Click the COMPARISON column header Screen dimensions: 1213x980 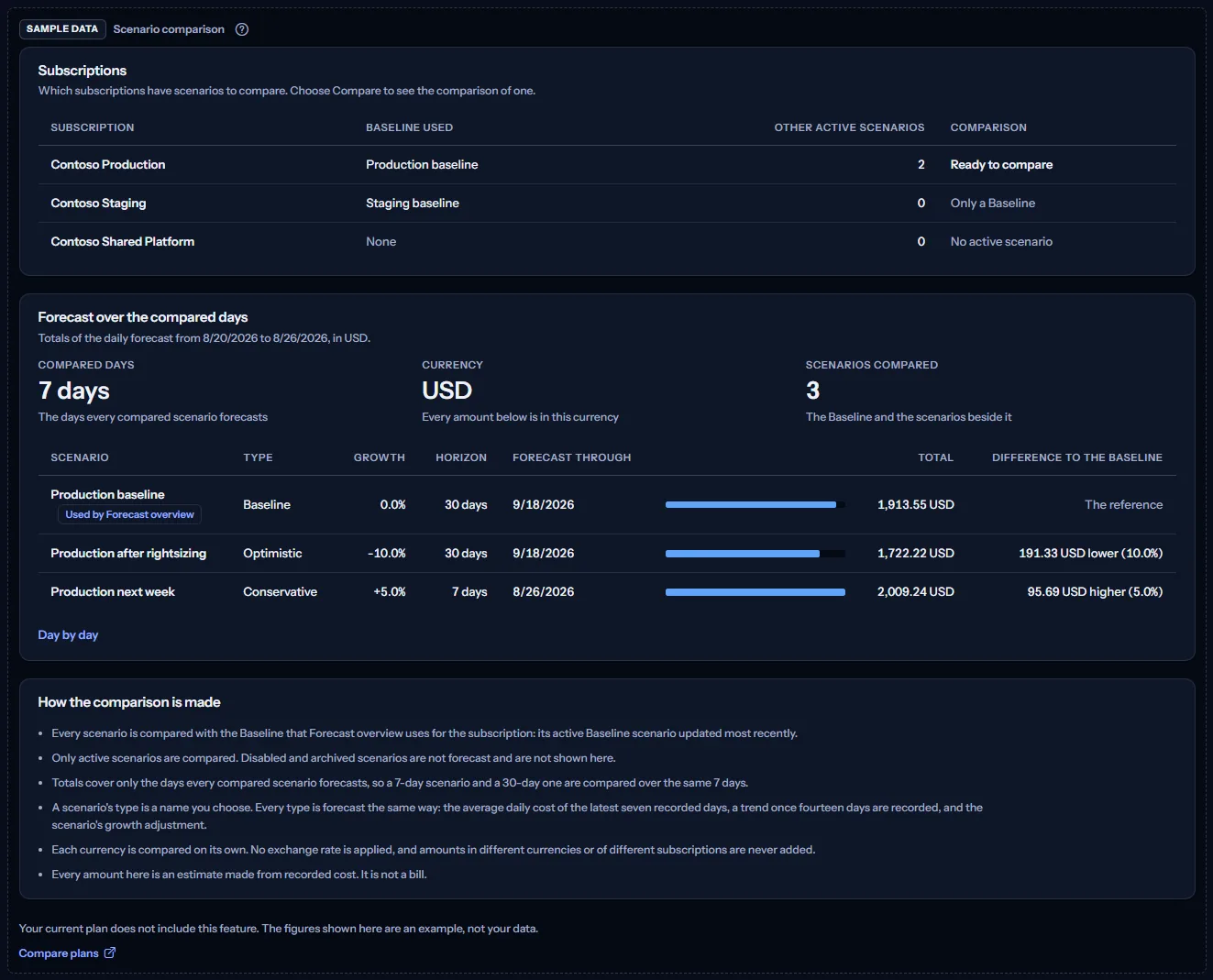pyautogui.click(x=988, y=127)
